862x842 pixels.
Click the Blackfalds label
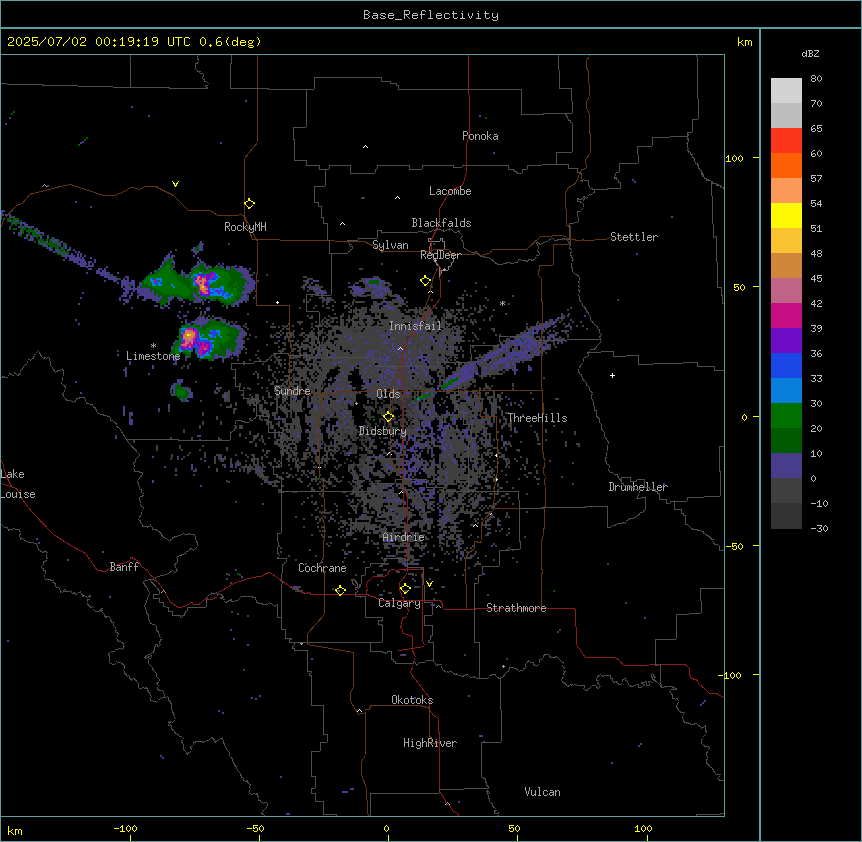[441, 223]
